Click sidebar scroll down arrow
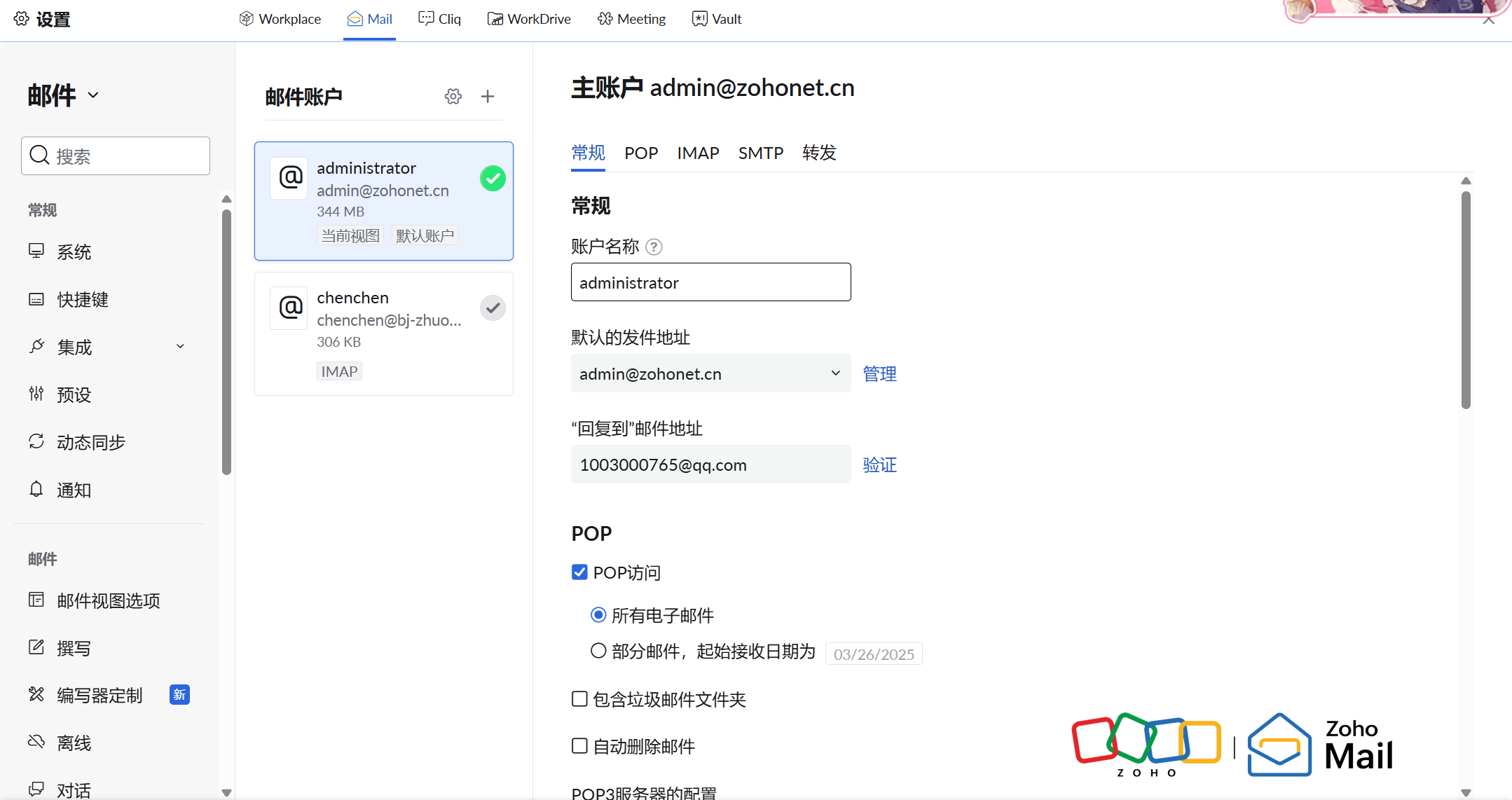1512x800 pixels. click(x=226, y=793)
